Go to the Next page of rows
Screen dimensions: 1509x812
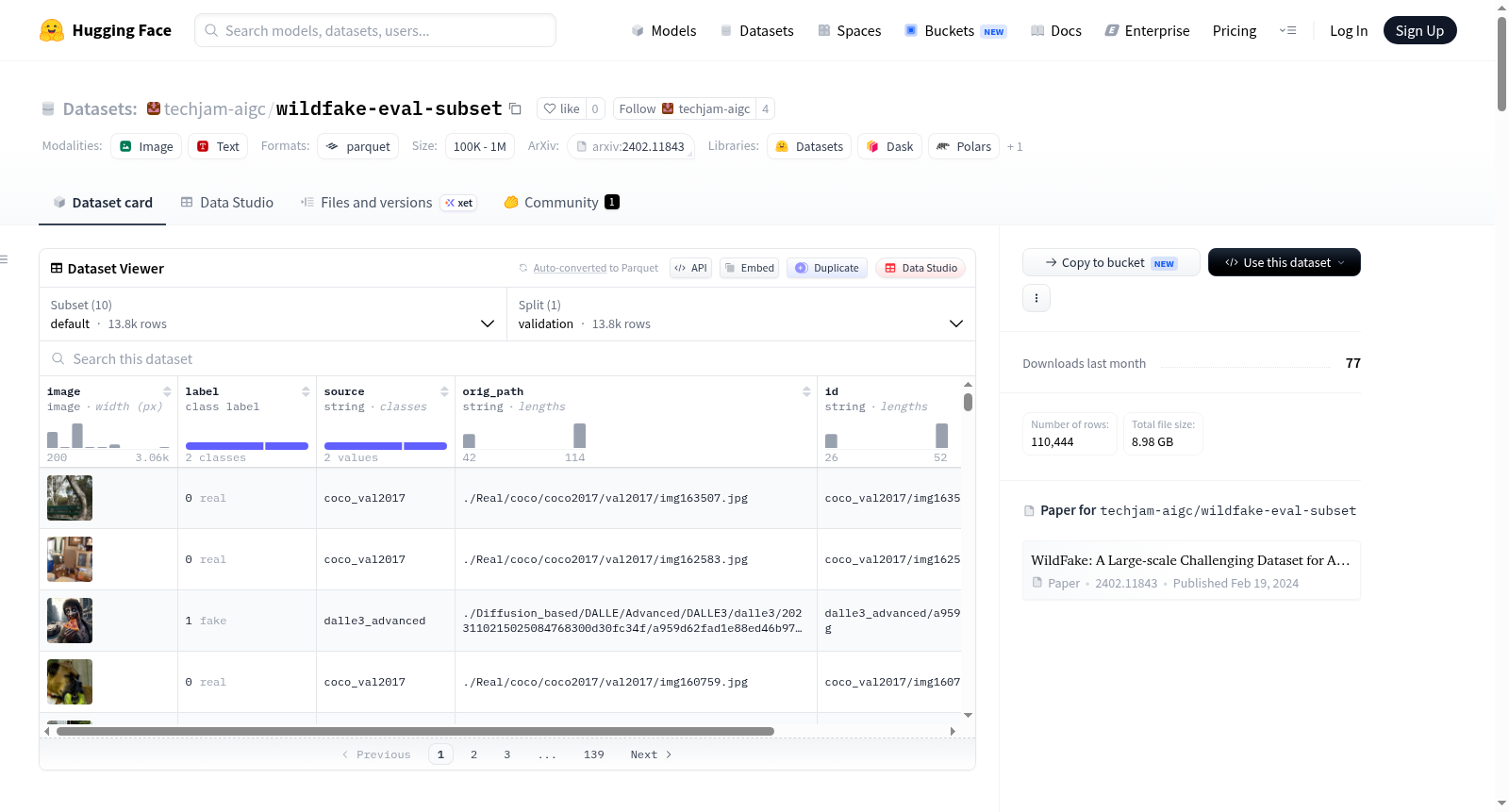click(651, 754)
